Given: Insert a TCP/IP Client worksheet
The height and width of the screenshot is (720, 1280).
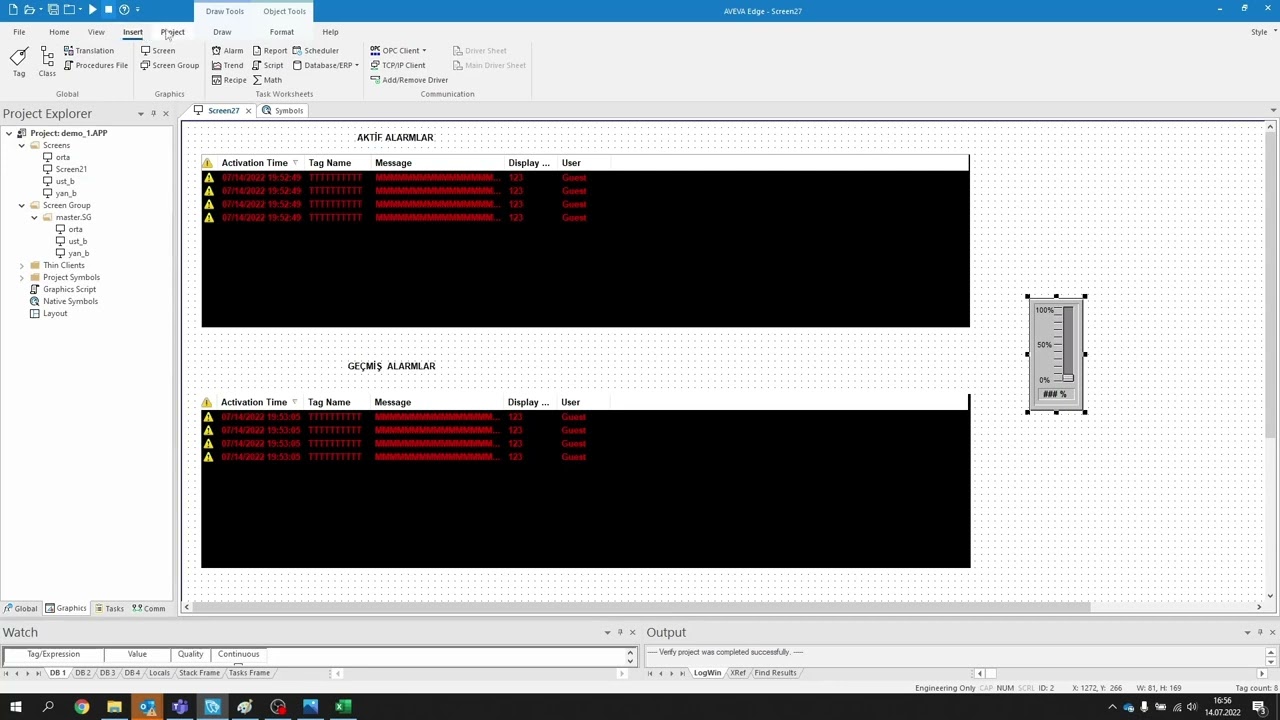Looking at the screenshot, I should (x=398, y=65).
